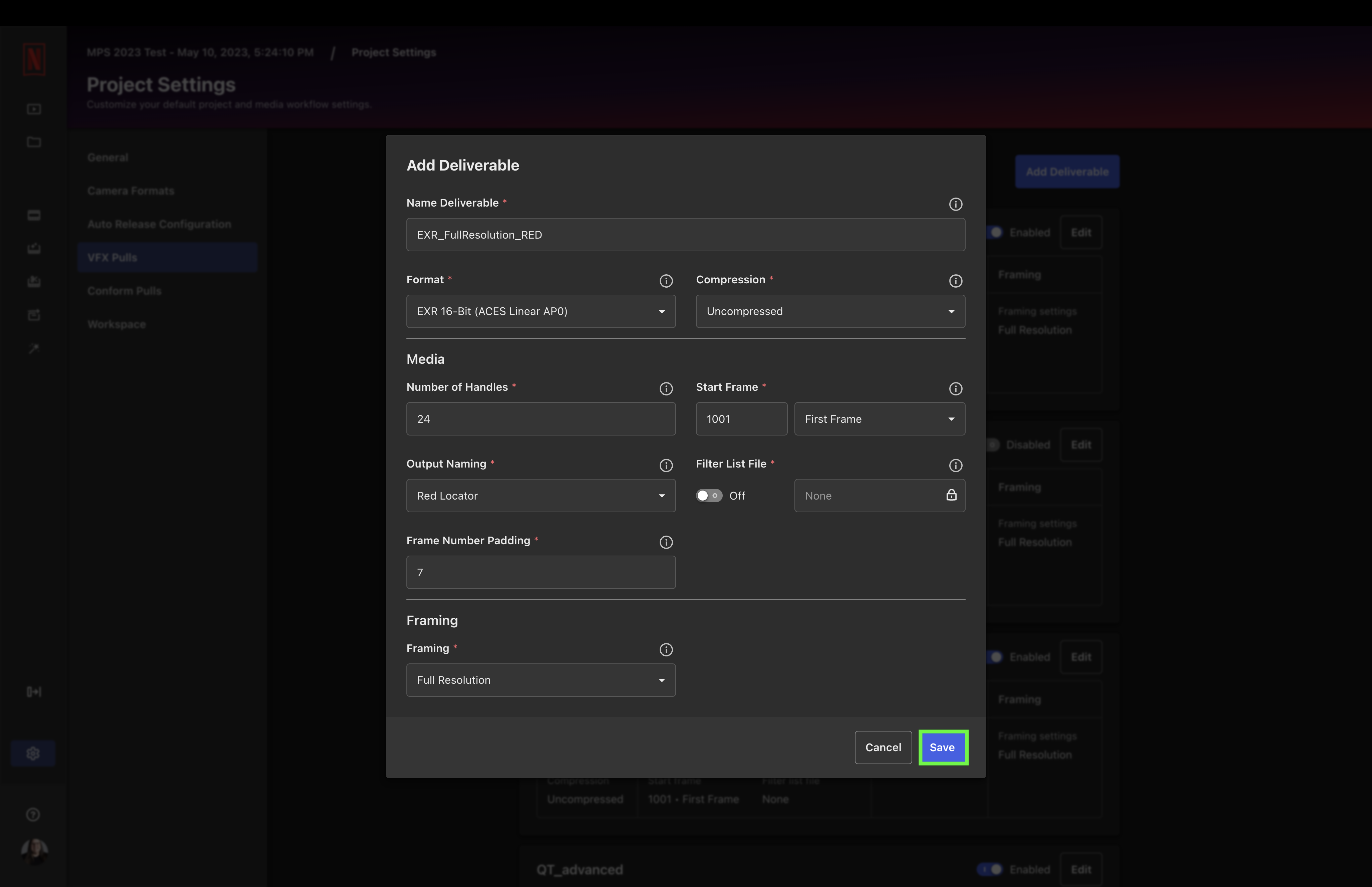This screenshot has height=887, width=1372.
Task: Show info for Name Deliverable
Action: (x=955, y=204)
